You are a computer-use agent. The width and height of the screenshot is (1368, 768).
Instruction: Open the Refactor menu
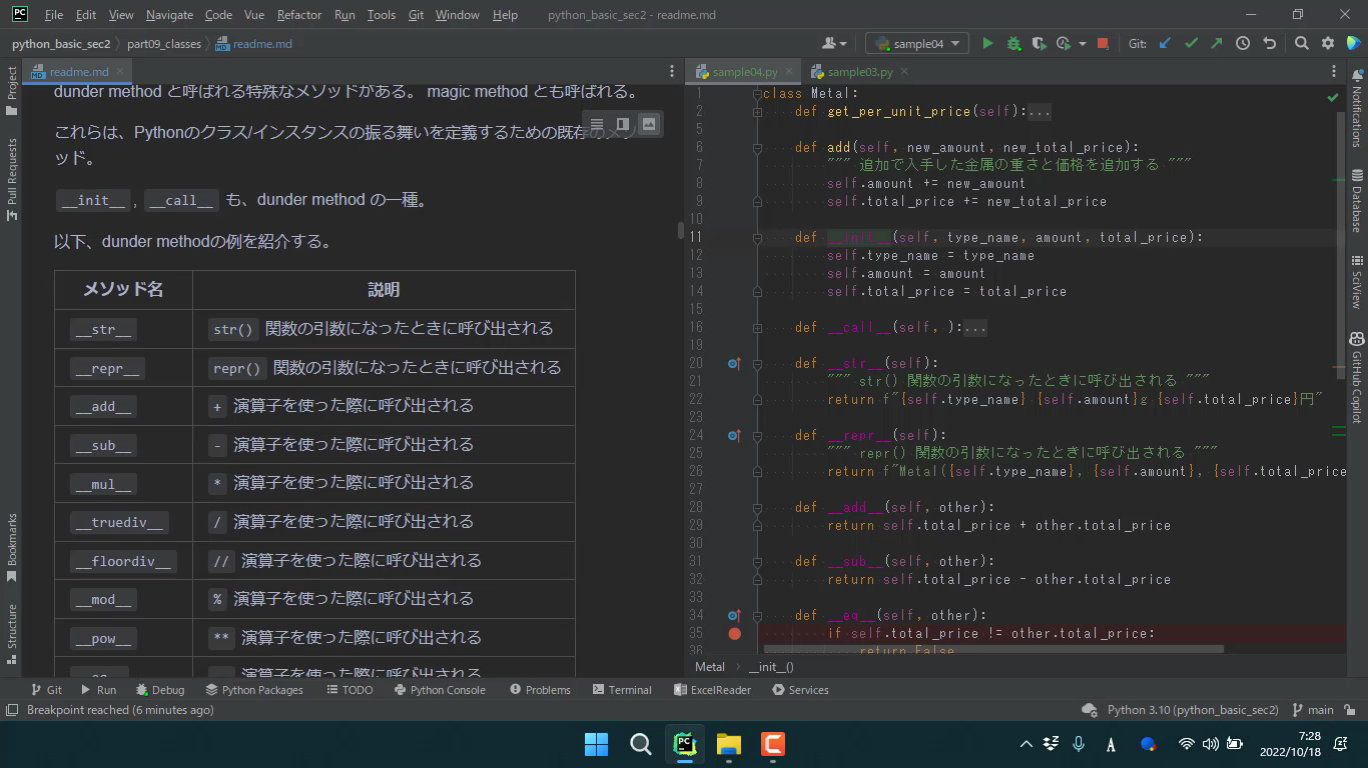click(x=299, y=15)
